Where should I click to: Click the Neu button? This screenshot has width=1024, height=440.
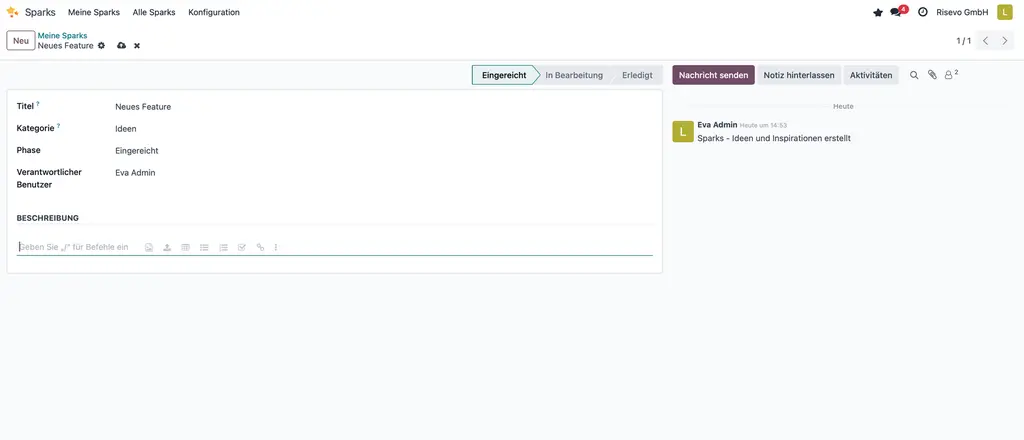[21, 40]
